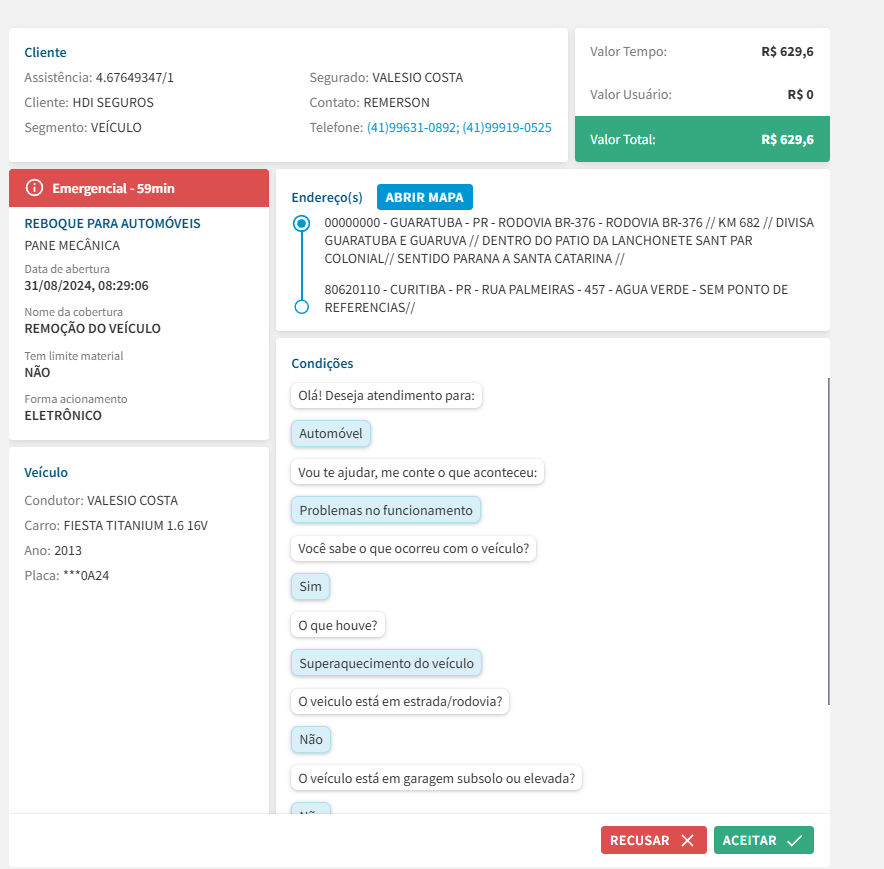Click the green Valor Total bar
Image resolution: width=884 pixels, height=869 pixels.
tap(702, 139)
